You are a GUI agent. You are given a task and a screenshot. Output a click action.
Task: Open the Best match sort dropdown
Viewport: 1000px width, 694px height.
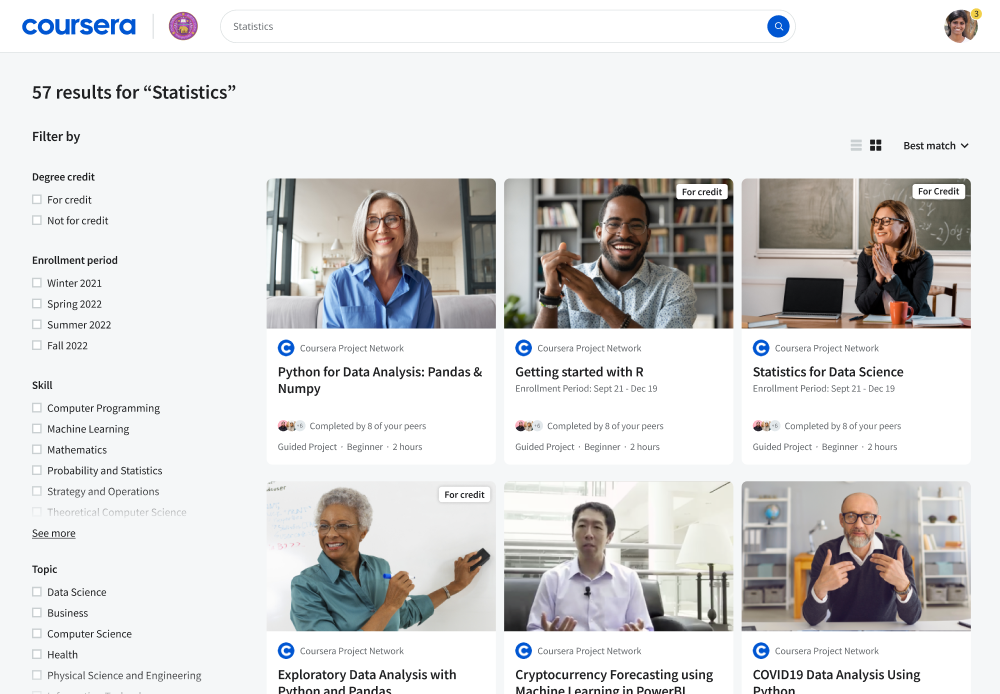click(936, 145)
